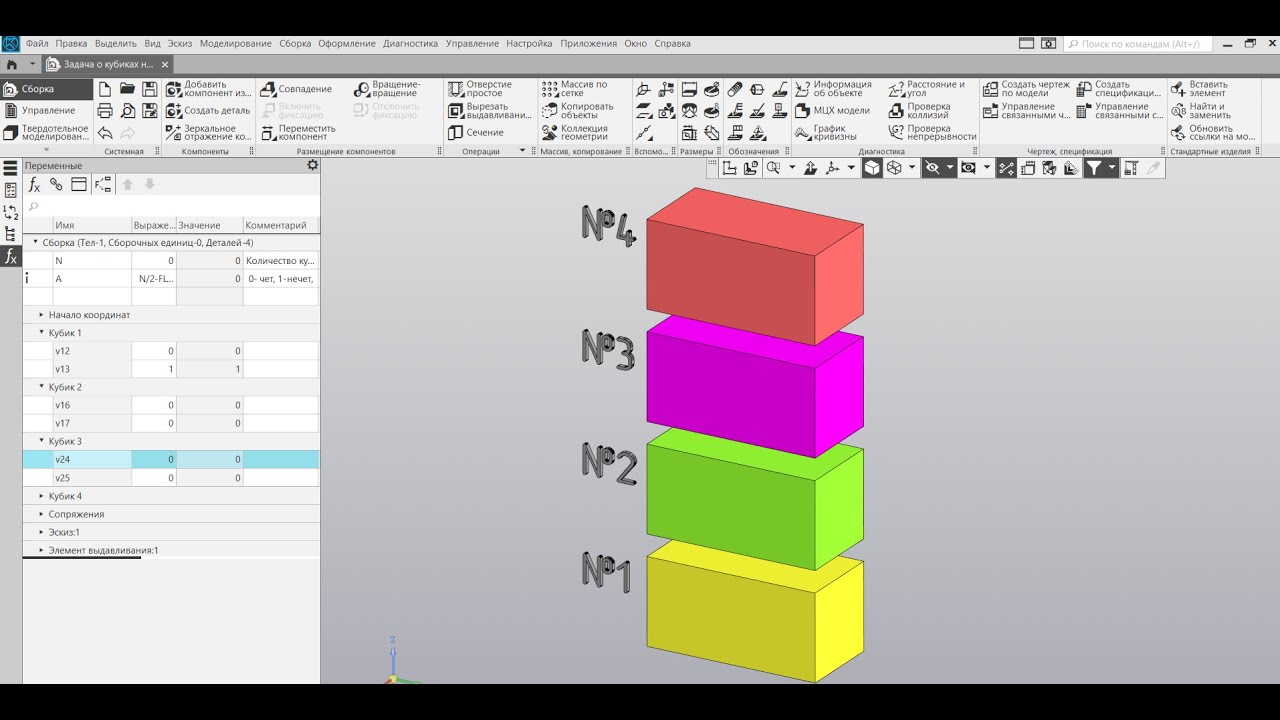Collapse the Кубик 3 tree node
The image size is (1280, 720).
42,441
